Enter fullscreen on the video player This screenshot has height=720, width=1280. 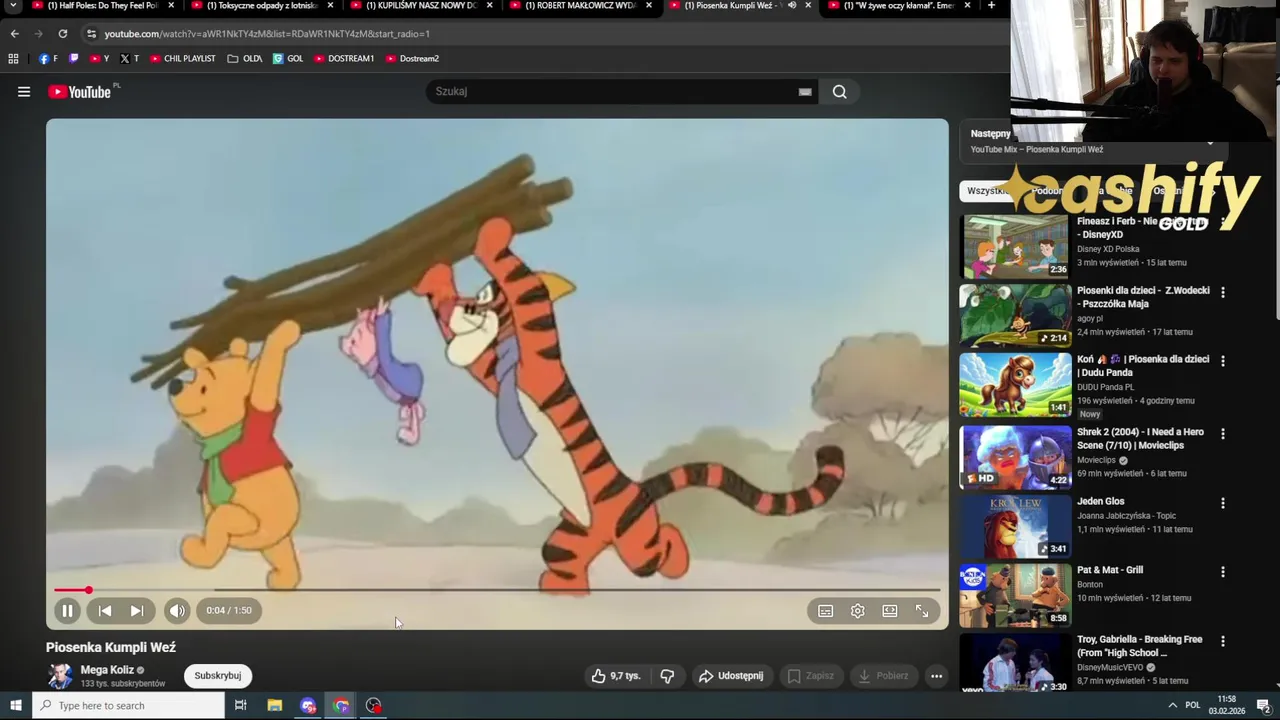(x=922, y=611)
